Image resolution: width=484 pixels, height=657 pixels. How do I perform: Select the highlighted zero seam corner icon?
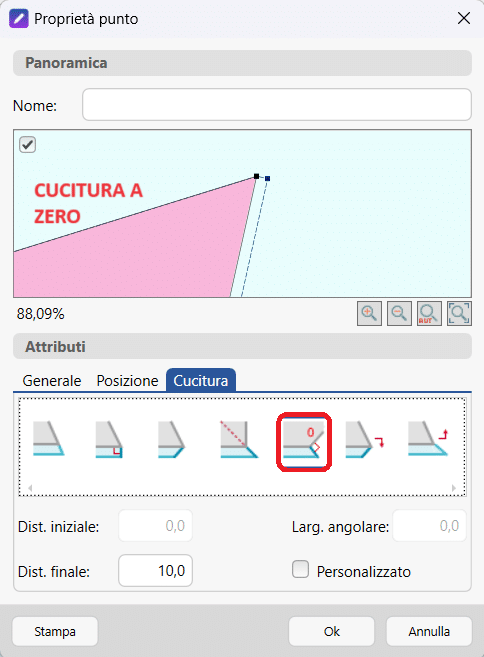click(x=304, y=442)
